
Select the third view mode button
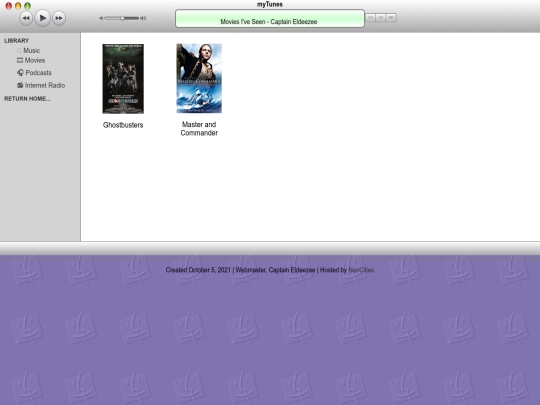click(391, 18)
